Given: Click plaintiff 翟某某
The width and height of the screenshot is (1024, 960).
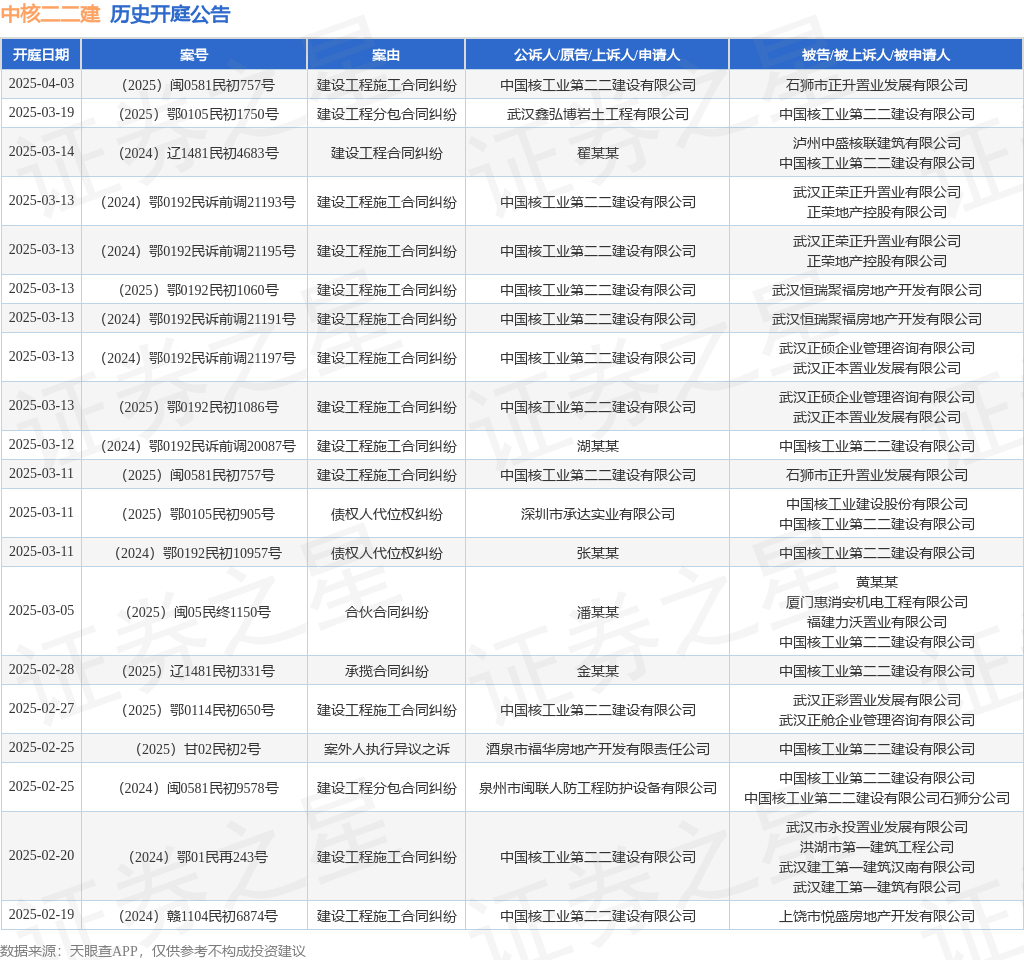Looking at the screenshot, I should [598, 153].
